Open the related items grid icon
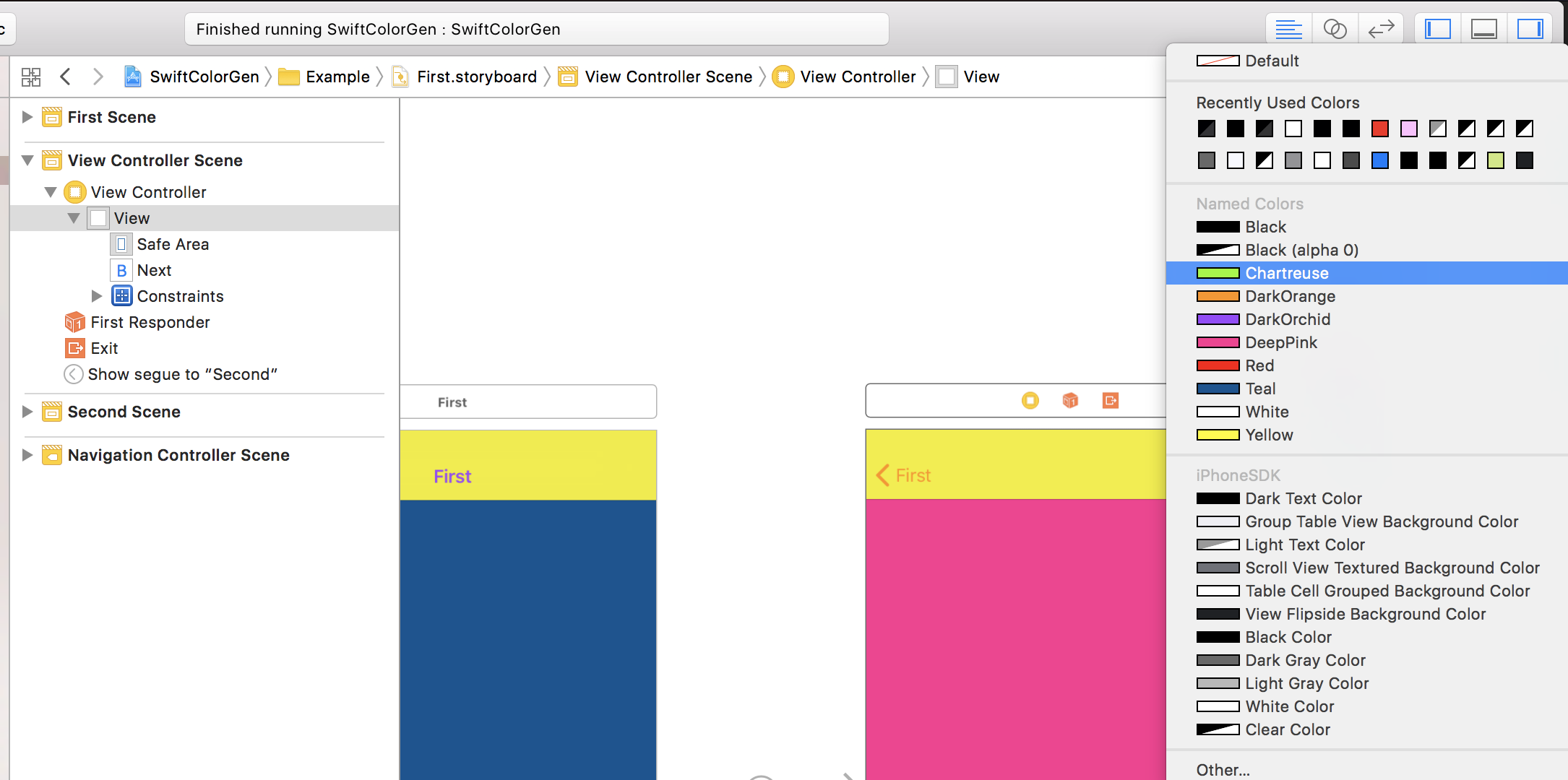This screenshot has height=780, width=1568. pyautogui.click(x=31, y=77)
